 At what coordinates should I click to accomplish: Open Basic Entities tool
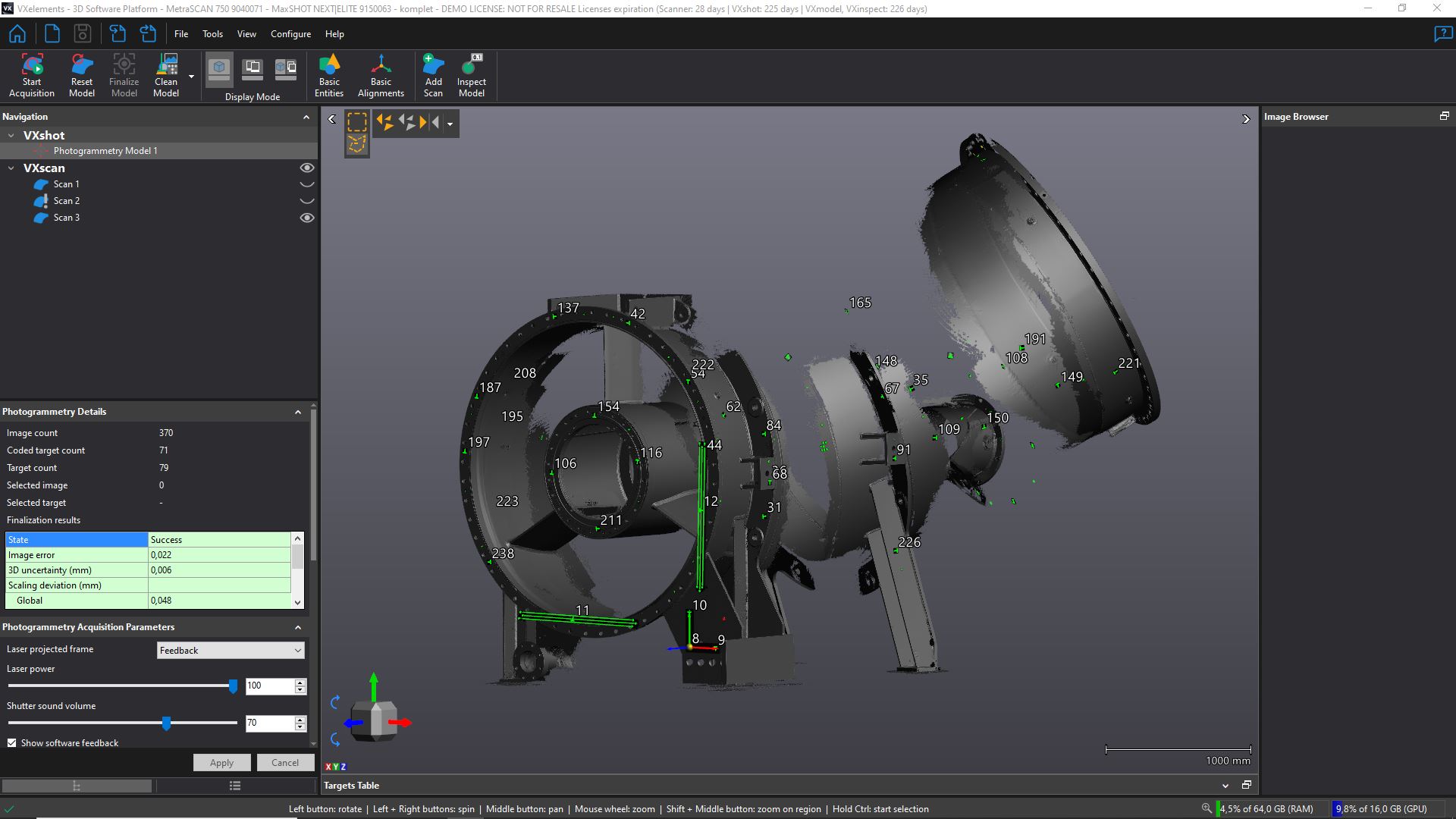coord(329,67)
